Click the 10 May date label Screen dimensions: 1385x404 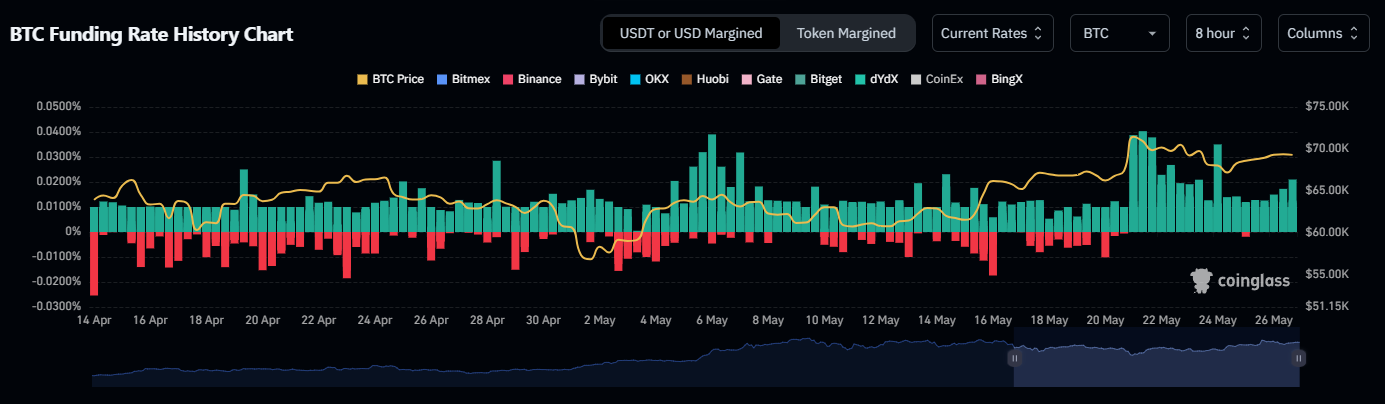coord(825,321)
